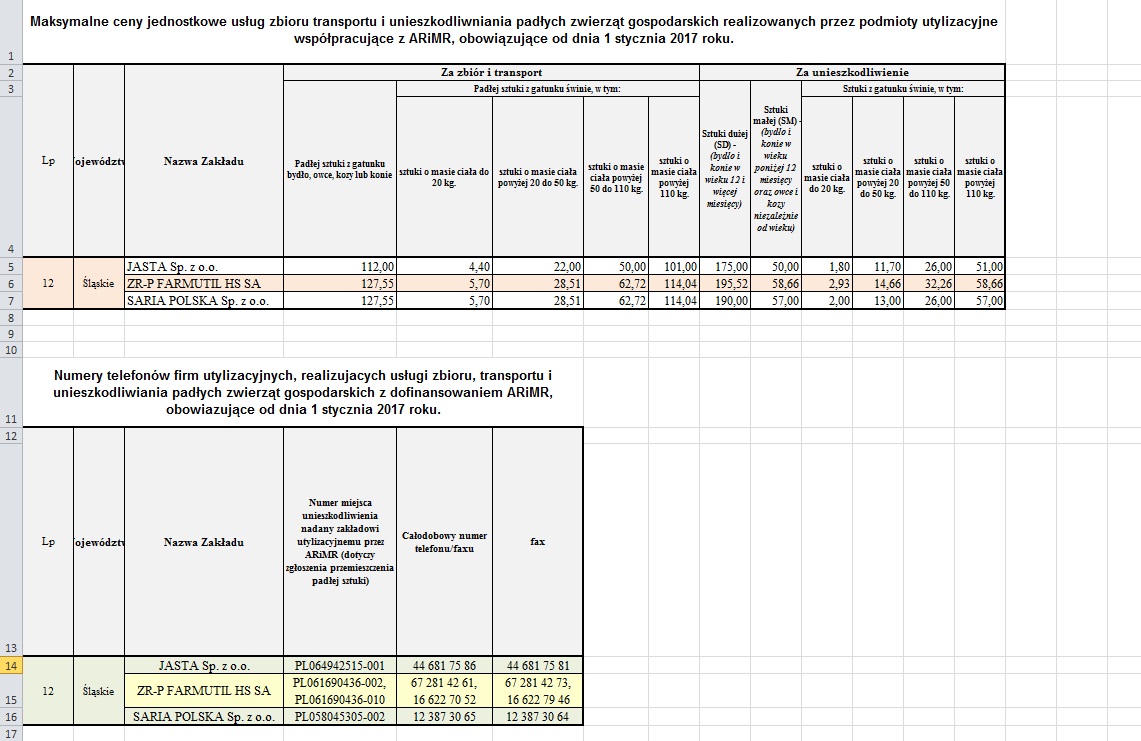Click the 'Lp' header in row 4

tap(48, 161)
